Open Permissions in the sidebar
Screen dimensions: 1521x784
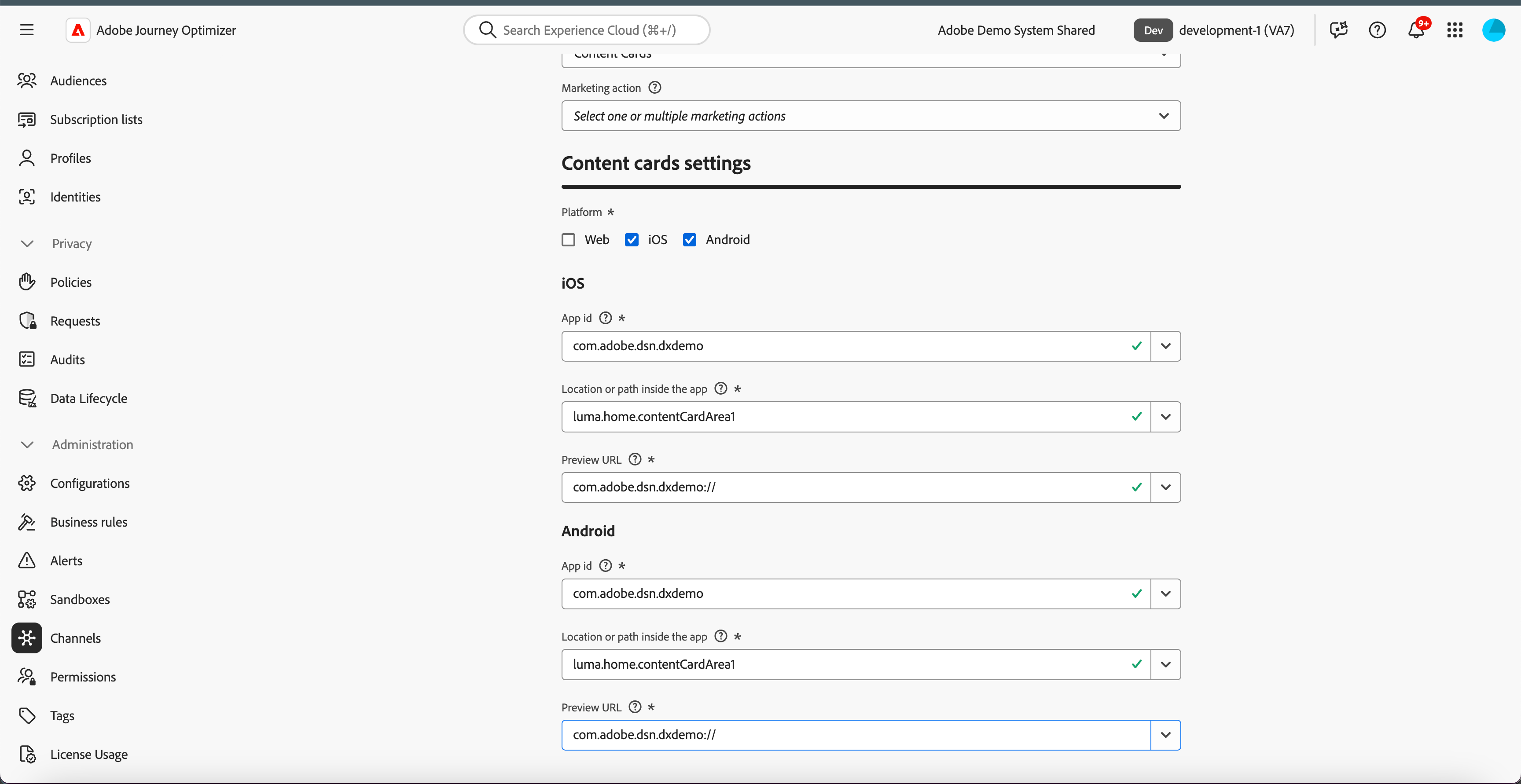click(83, 677)
